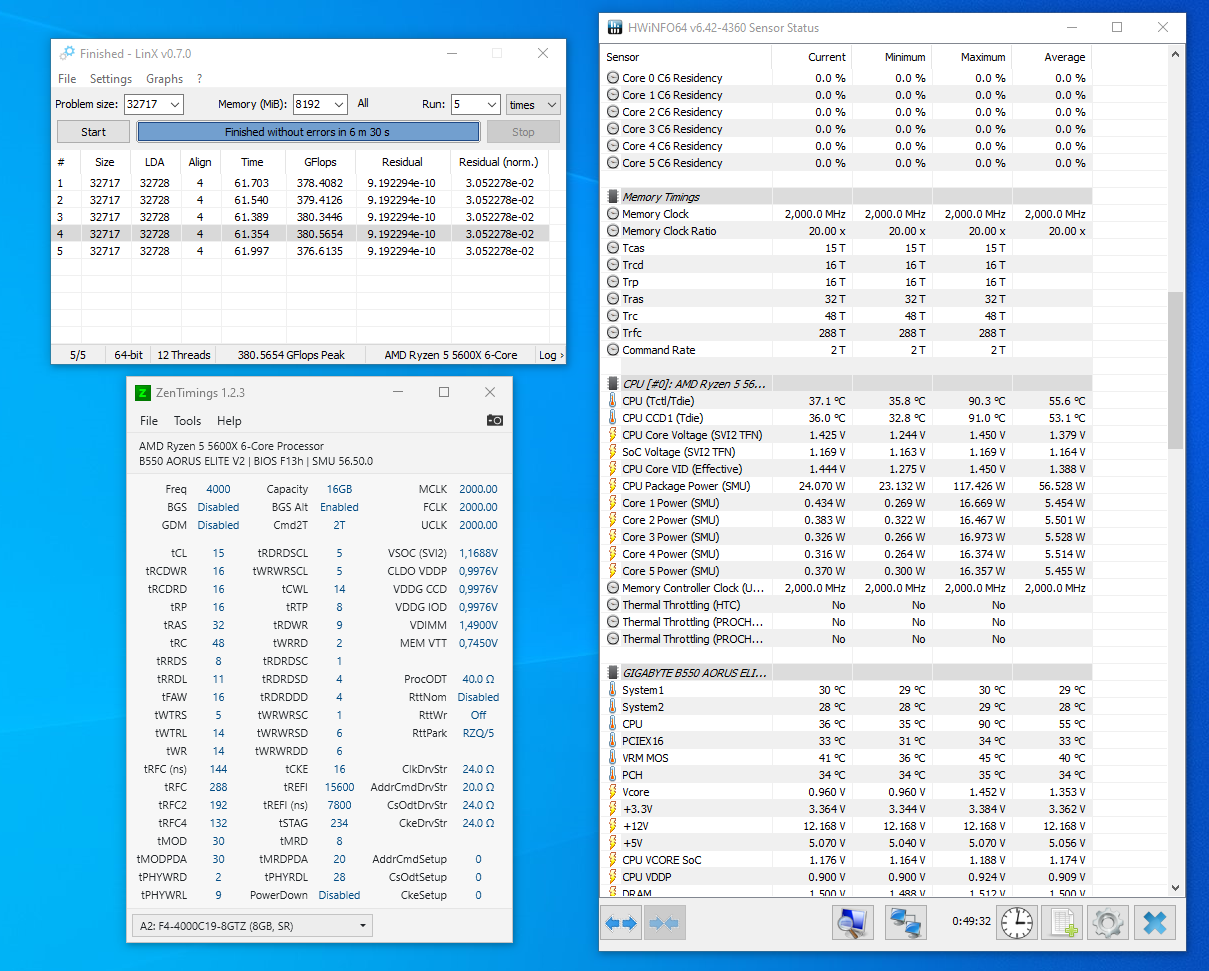Screen dimensions: 1209x971
Task: Click the scroll up arrow in HWiNFO
Action: (x=1175, y=56)
